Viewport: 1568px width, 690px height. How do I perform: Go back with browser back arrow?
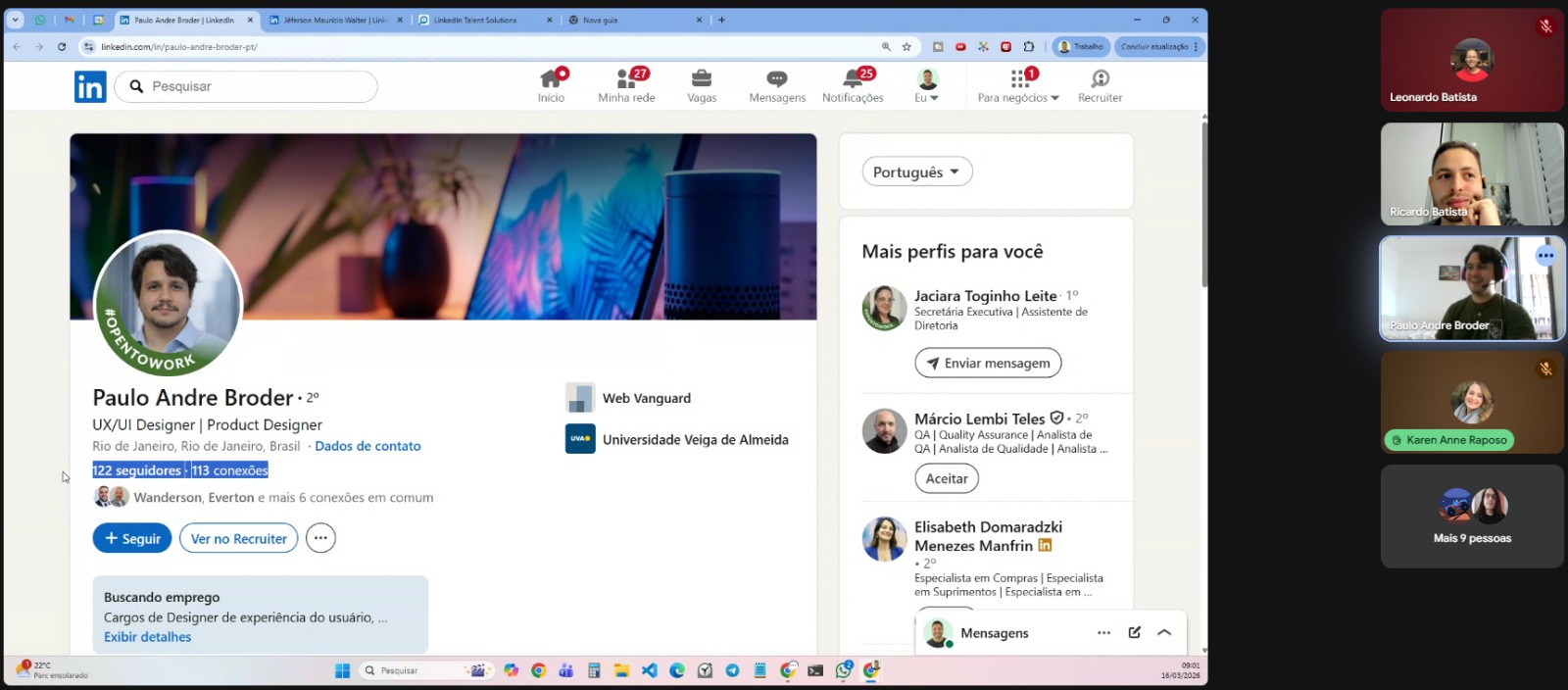click(17, 47)
